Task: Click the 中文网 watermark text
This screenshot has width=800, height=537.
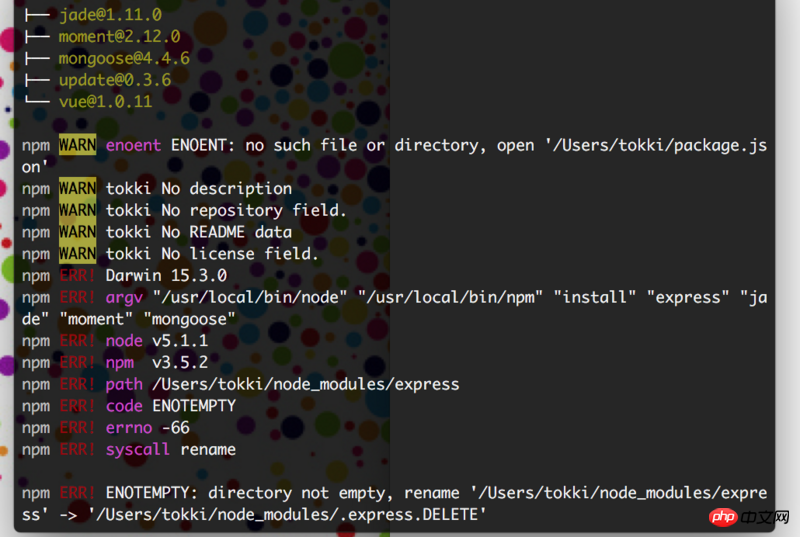Action: 766,517
